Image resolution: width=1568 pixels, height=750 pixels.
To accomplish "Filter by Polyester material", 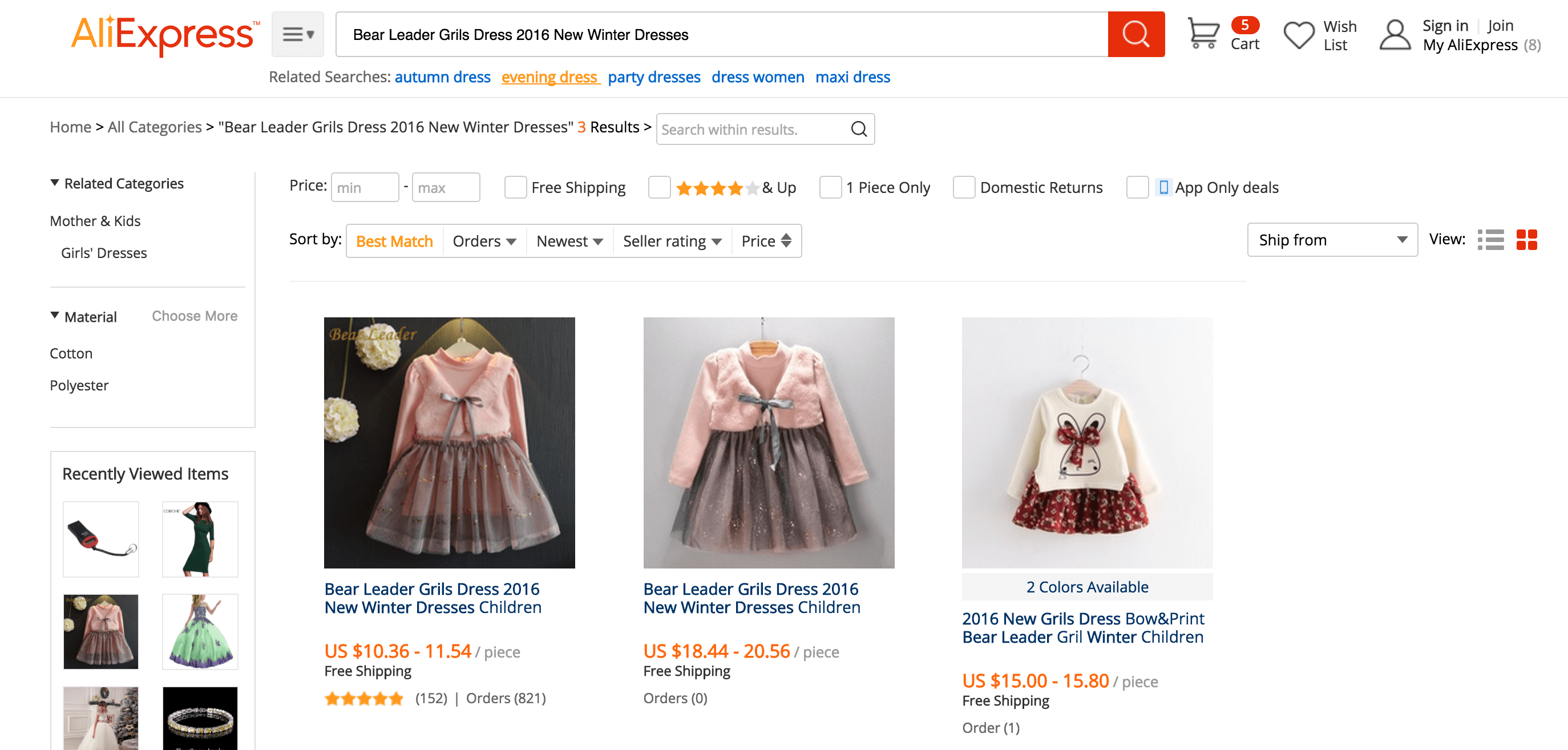I will [x=79, y=385].
